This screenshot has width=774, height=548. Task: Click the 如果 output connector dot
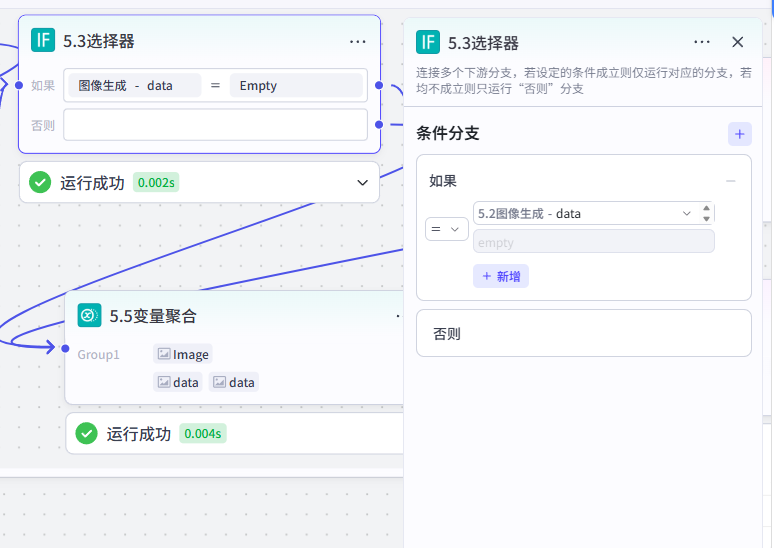tap(379, 85)
